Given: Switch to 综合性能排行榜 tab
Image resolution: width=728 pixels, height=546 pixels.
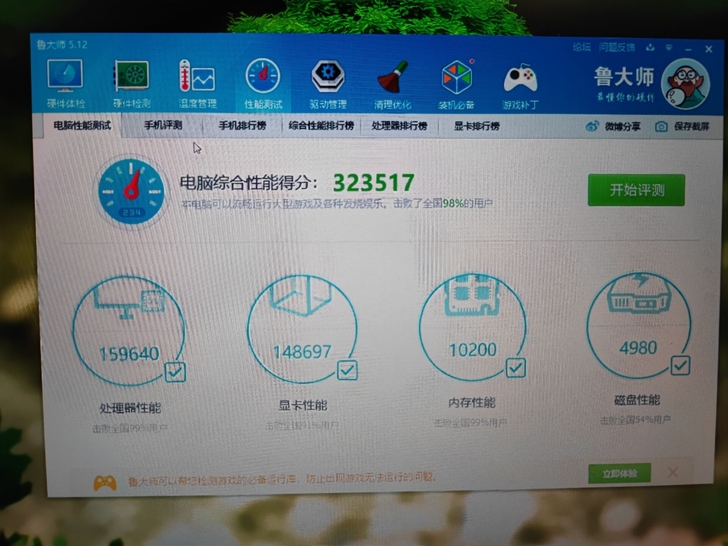Looking at the screenshot, I should point(321,125).
